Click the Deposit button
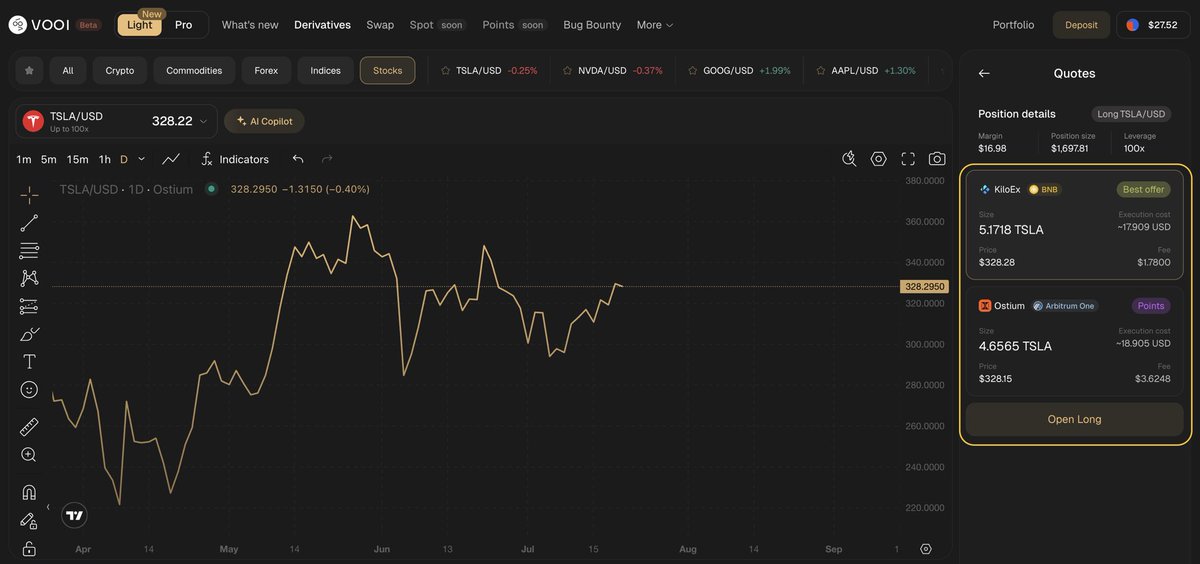Image resolution: width=1200 pixels, height=564 pixels. (x=1081, y=25)
